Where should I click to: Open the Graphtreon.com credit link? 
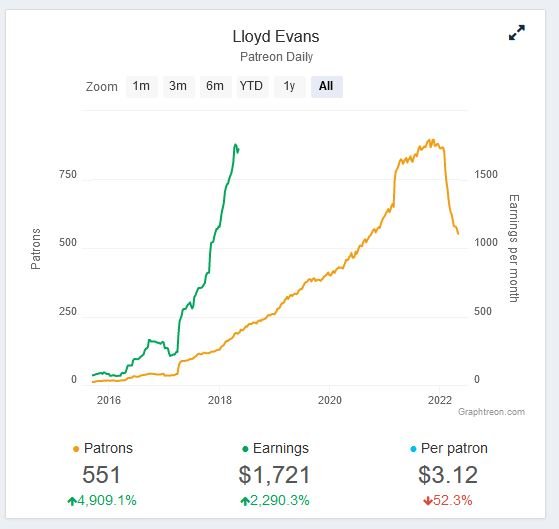(491, 412)
